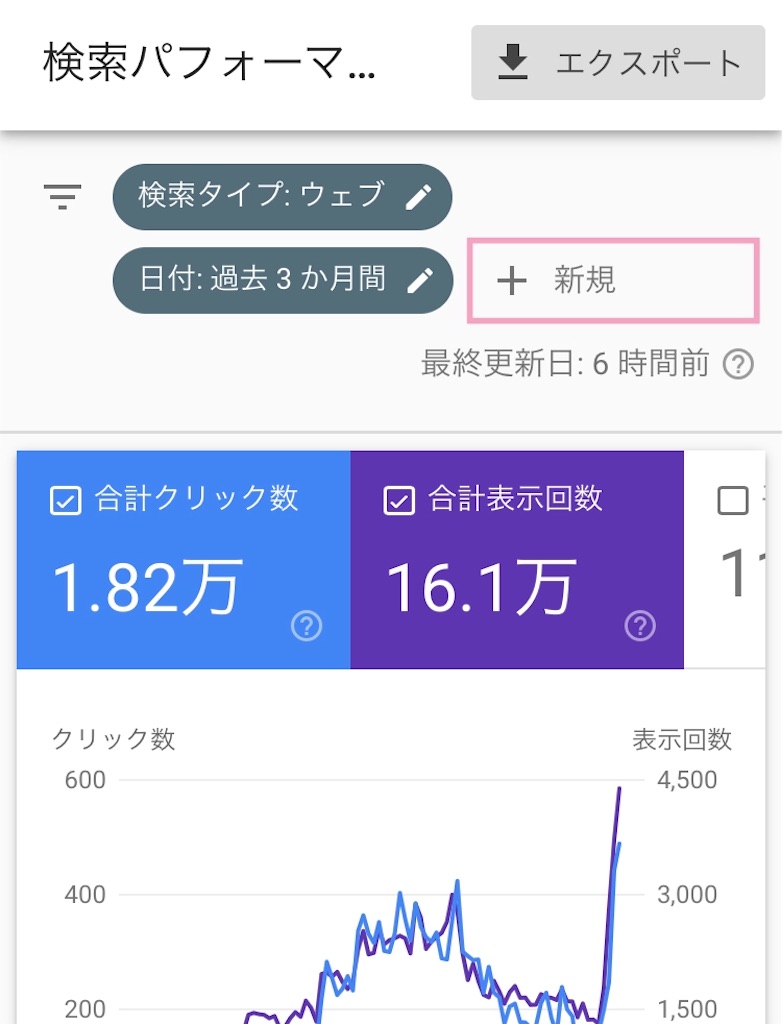The image size is (783, 1024).
Task: Click the 600 axis value
Action: [x=85, y=780]
